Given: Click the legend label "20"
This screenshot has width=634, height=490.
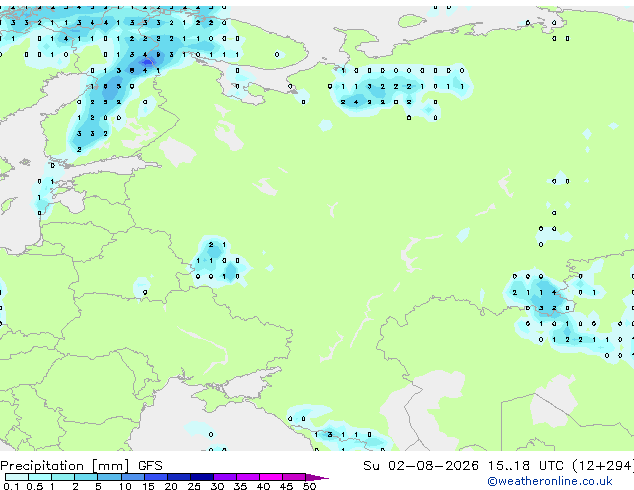Looking at the screenshot, I should click(x=171, y=486).
